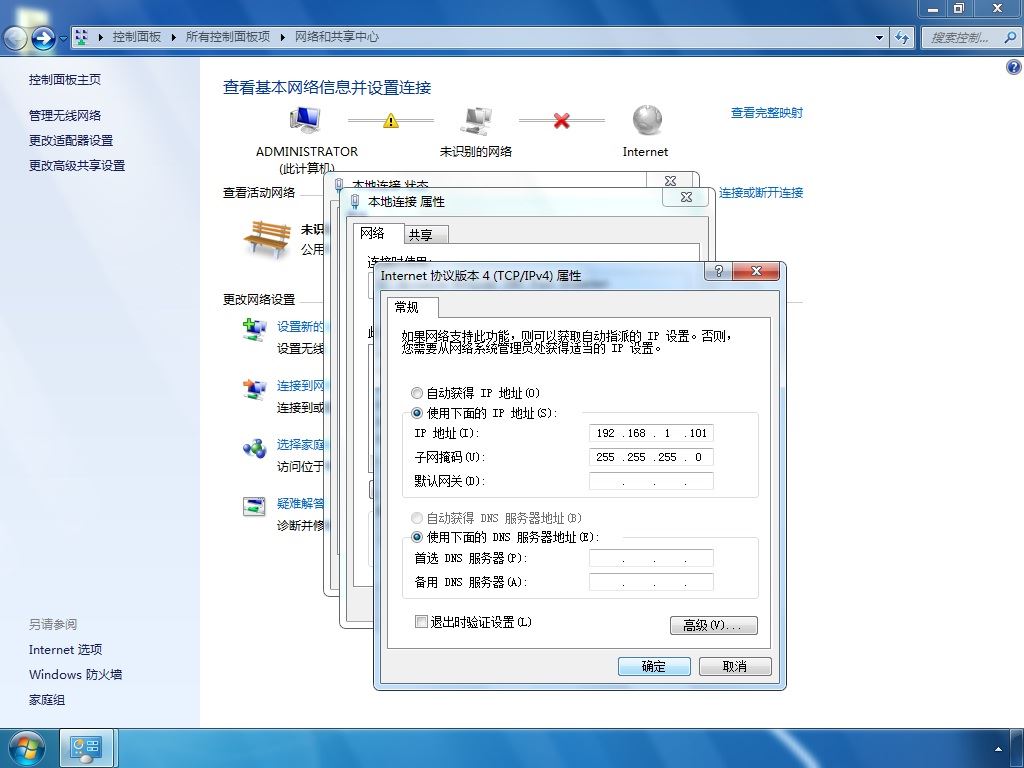Expand the 所有控制面板项 breadcrumb arrow
Viewport: 1024px width, 768px height.
pos(282,37)
